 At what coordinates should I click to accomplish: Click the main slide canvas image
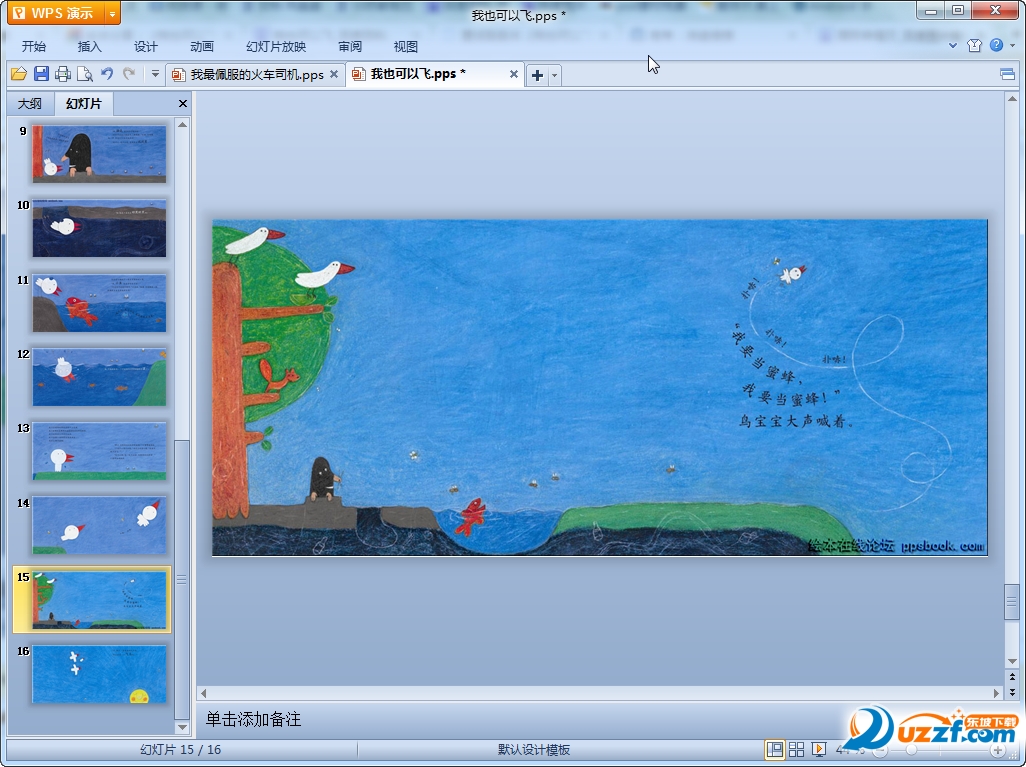(x=599, y=387)
